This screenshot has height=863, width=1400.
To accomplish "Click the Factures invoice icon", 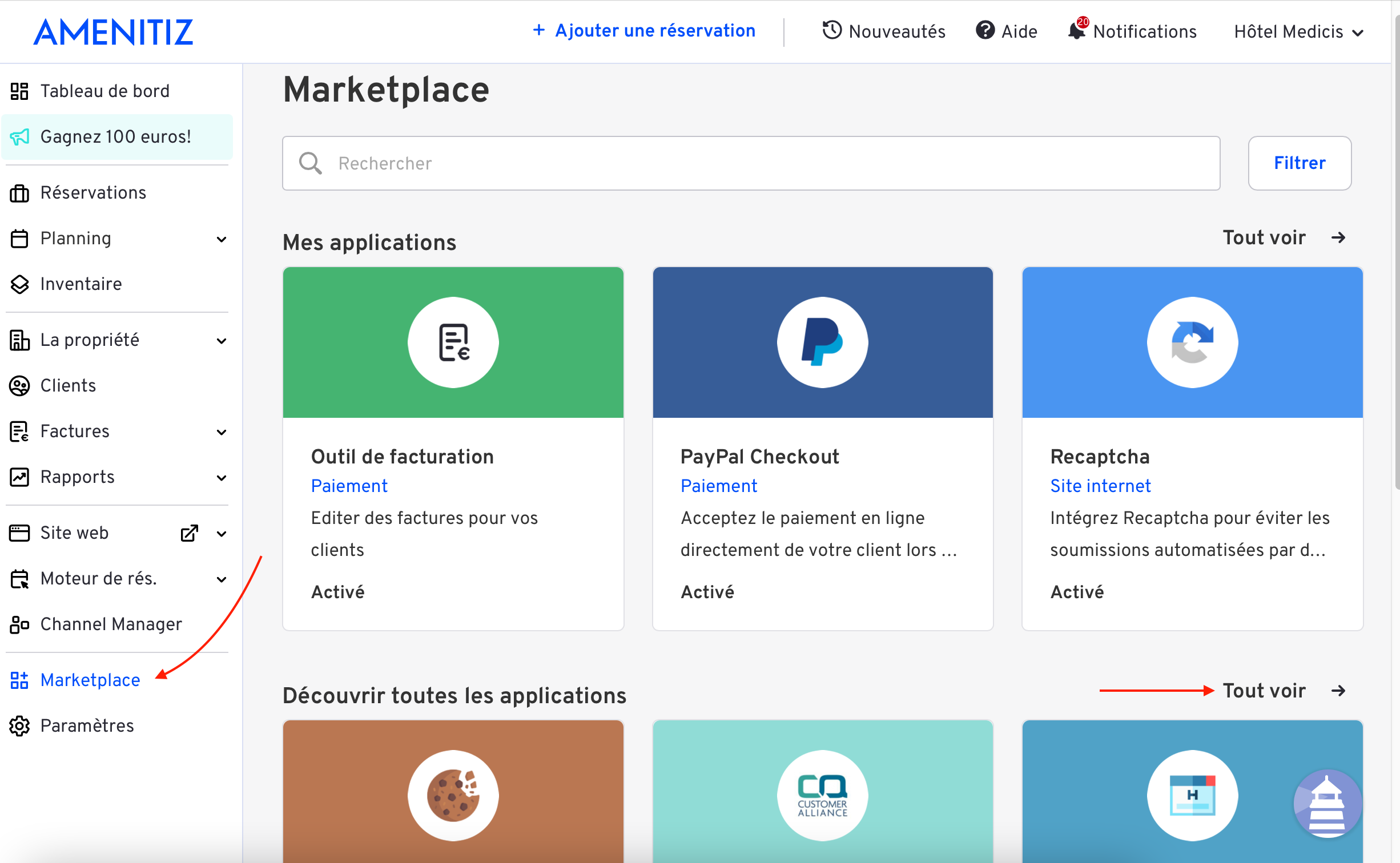I will click(19, 432).
